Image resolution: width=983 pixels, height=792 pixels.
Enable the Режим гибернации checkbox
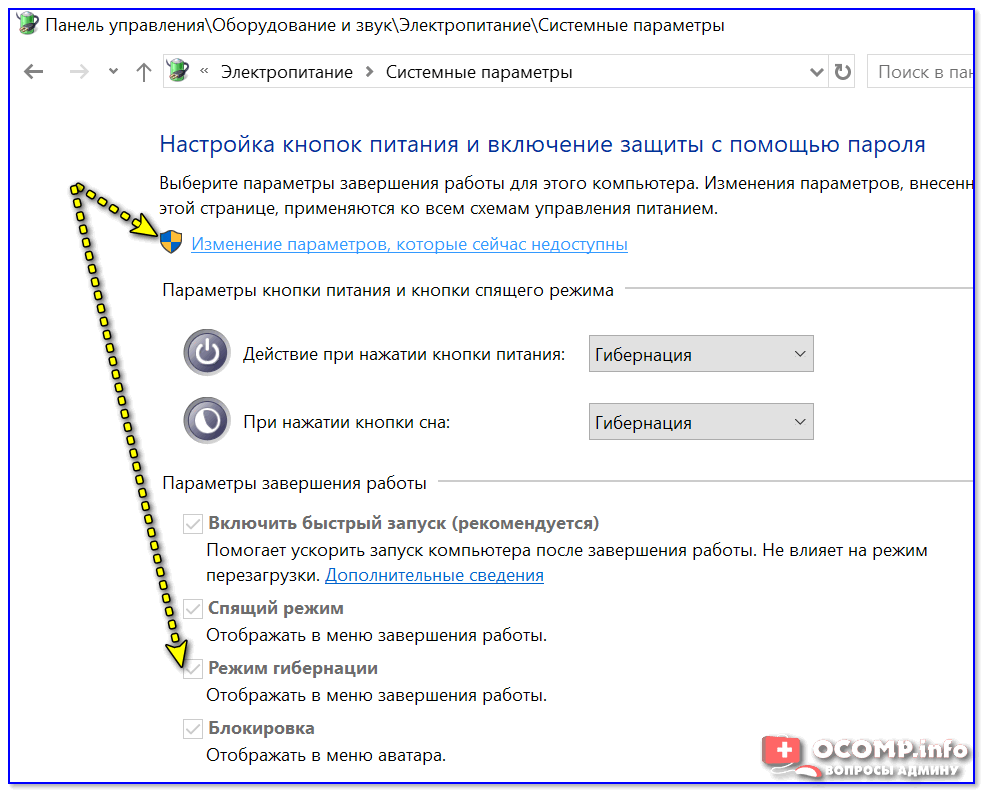tap(193, 668)
